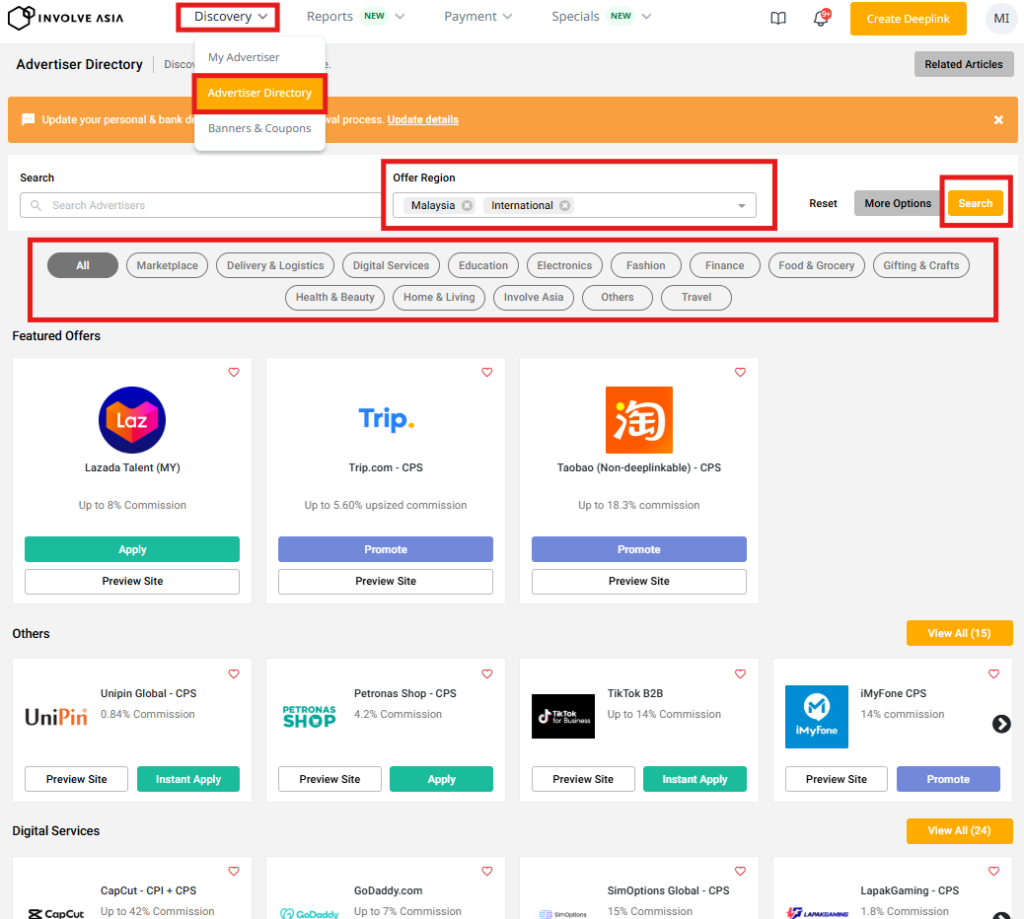Viewport: 1024px width, 919px height.
Task: Expand the Offer Region dropdown arrow
Action: [x=742, y=206]
